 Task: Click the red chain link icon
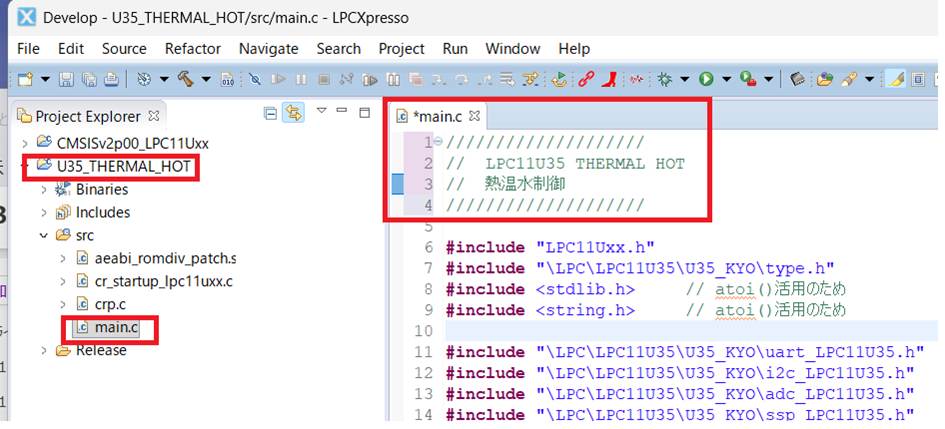click(x=586, y=79)
